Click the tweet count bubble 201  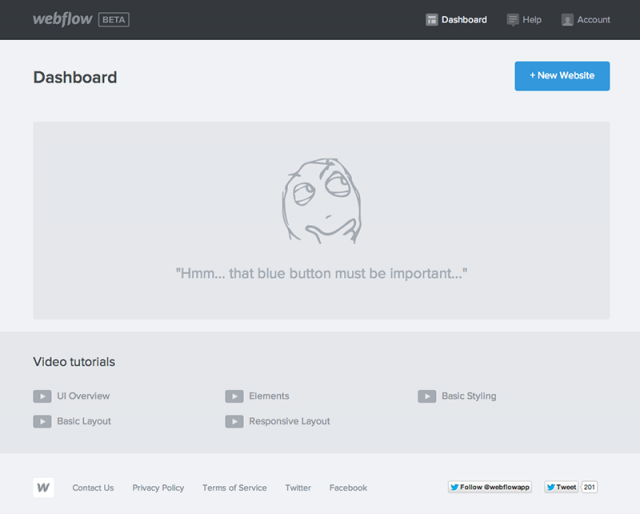pos(590,487)
